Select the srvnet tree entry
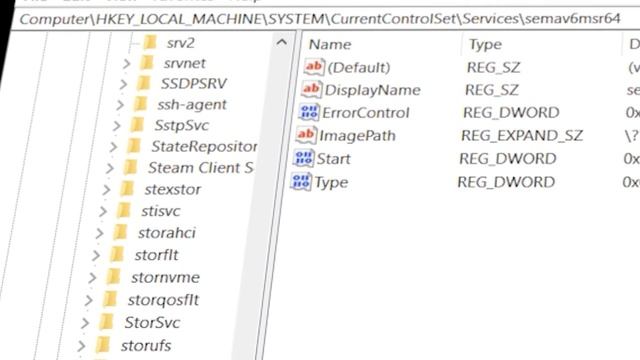The image size is (640, 360). (x=184, y=63)
